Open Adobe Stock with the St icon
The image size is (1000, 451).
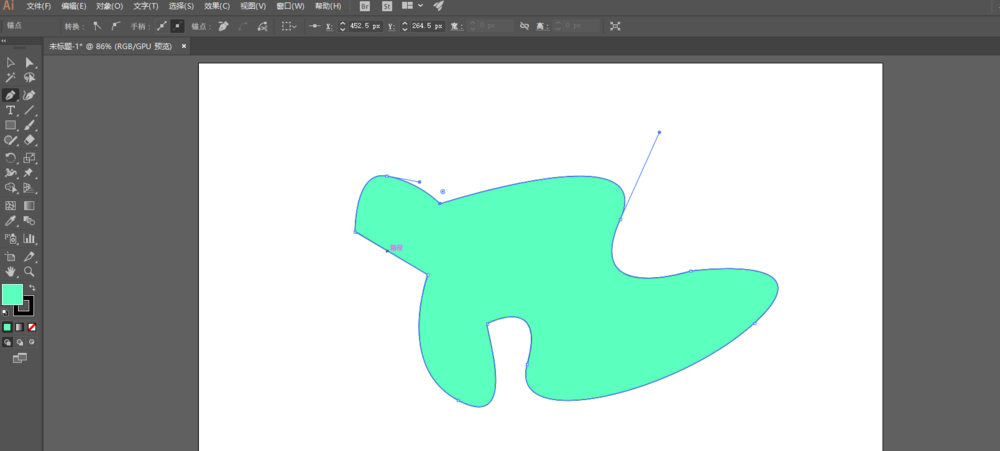[x=386, y=6]
